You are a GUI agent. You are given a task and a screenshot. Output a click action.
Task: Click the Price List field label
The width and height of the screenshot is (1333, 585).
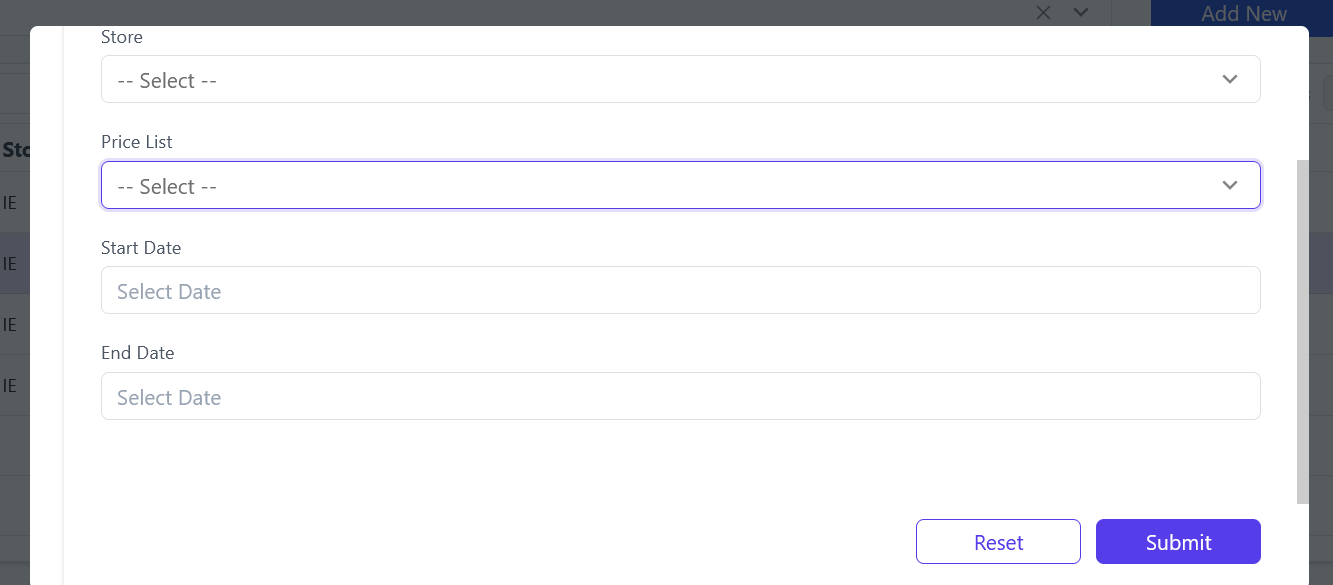click(x=137, y=142)
